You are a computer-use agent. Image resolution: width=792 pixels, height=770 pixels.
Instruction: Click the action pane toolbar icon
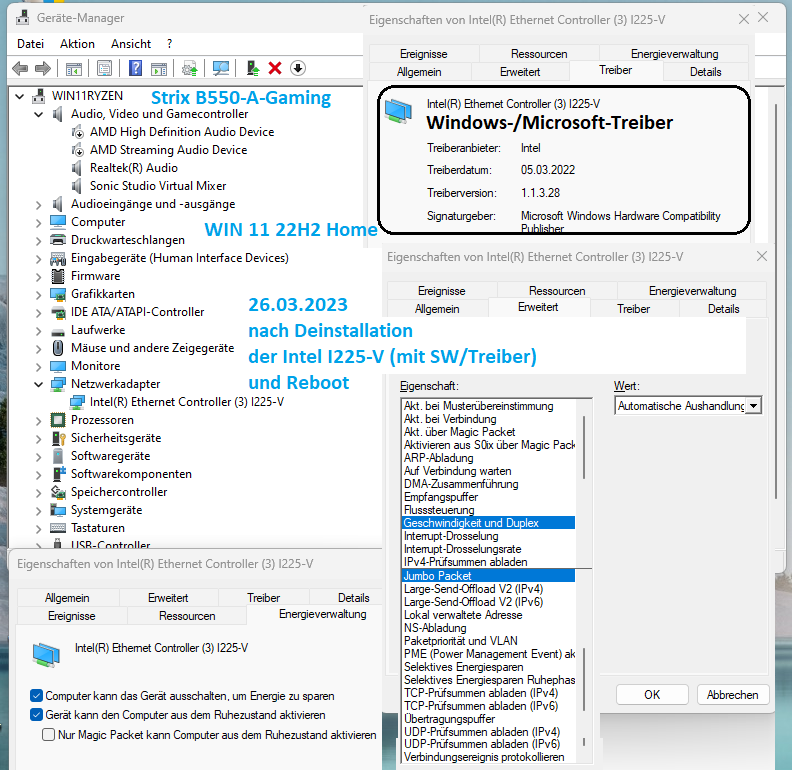click(x=159, y=68)
